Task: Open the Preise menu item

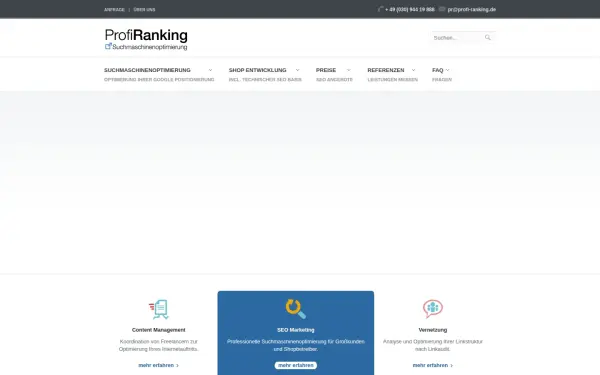Action: (x=326, y=70)
